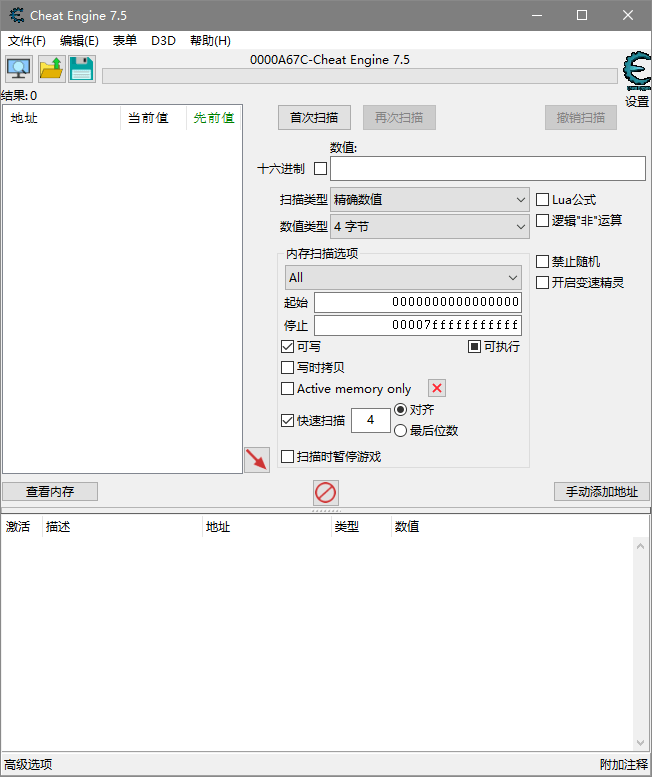This screenshot has height=777, width=652.
Task: Save current table with floppy disk icon
Action: [82, 69]
